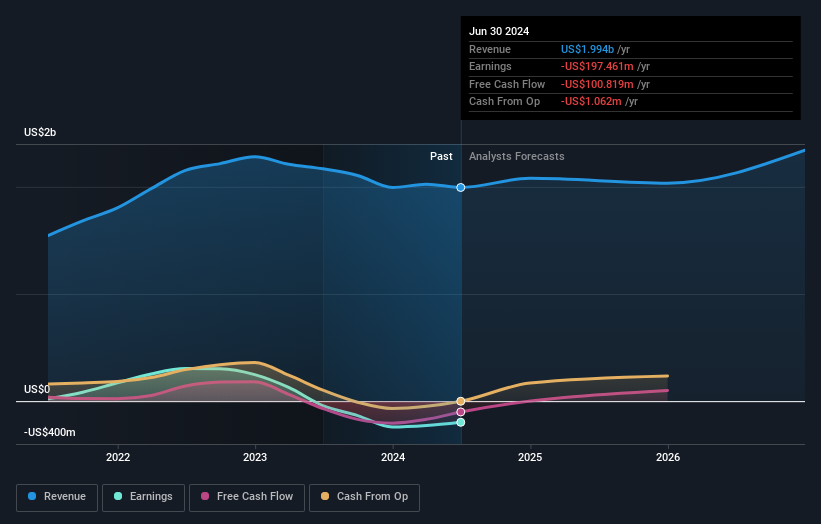Select the Revenue data point at Jun 2024
The height and width of the screenshot is (524, 821).
click(461, 187)
